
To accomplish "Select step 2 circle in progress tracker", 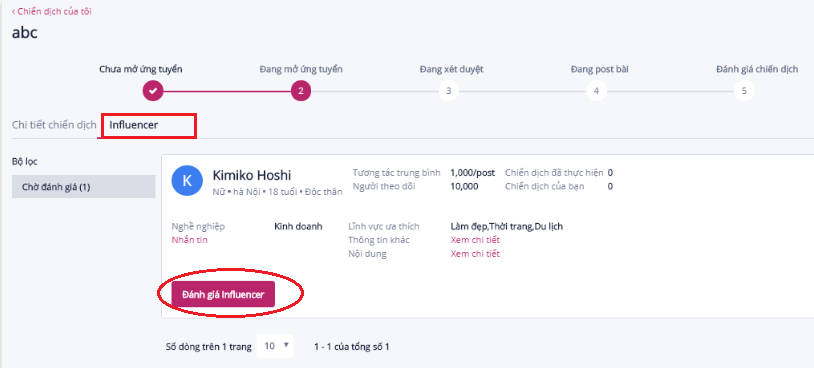I will pyautogui.click(x=301, y=91).
